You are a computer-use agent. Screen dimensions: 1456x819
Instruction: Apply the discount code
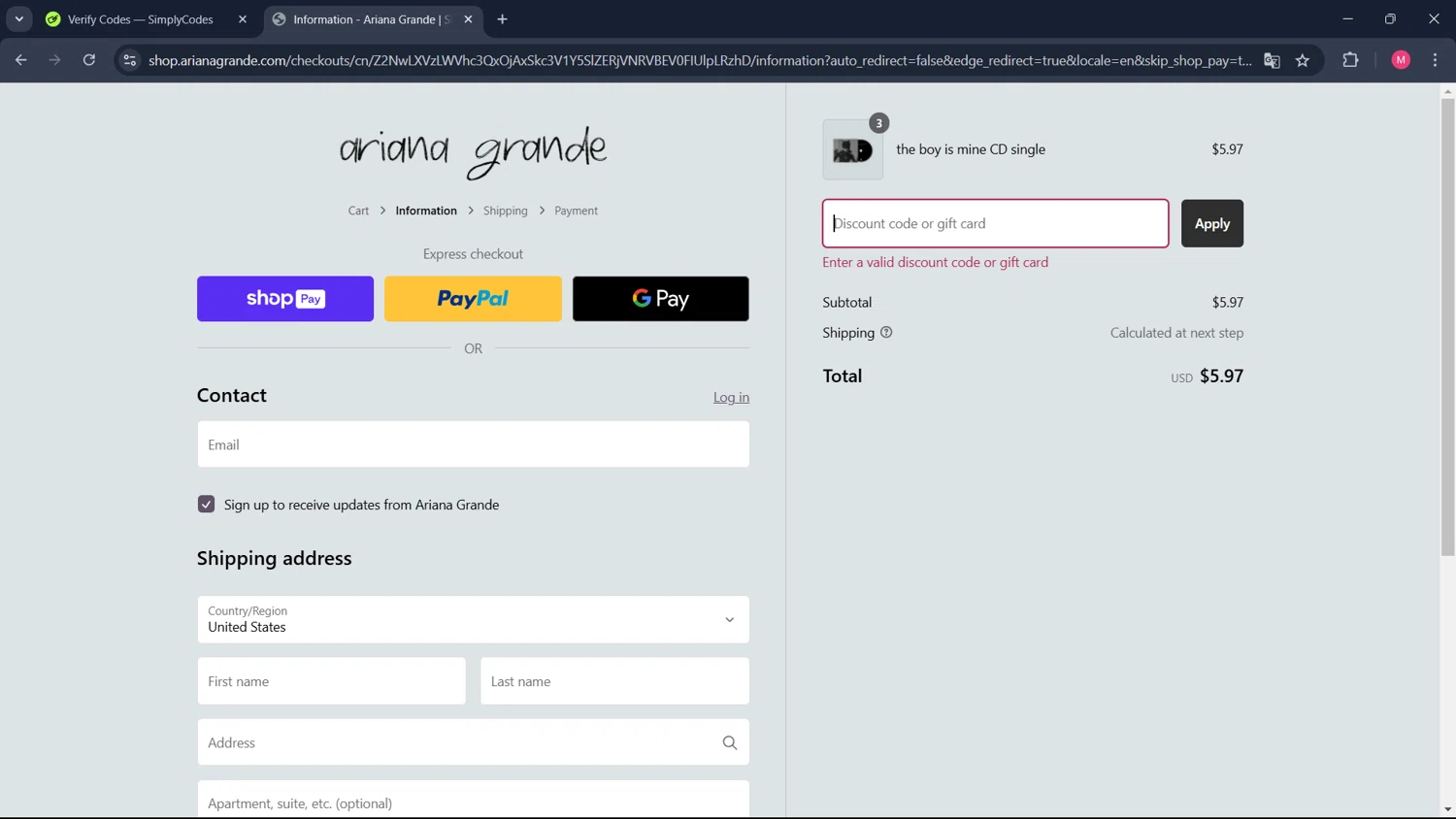(x=1212, y=223)
